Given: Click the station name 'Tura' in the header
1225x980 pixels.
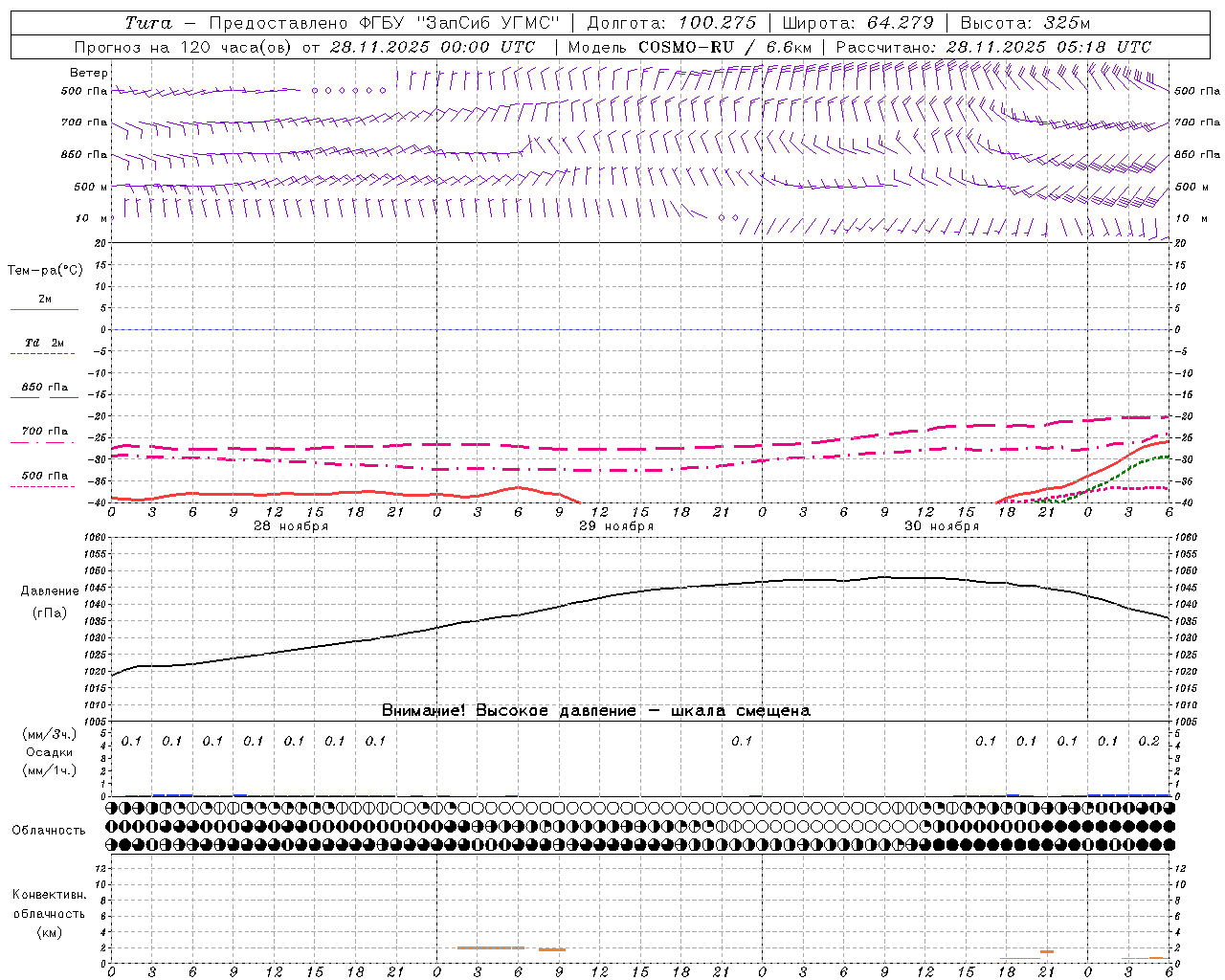Looking at the screenshot, I should pos(148,22).
